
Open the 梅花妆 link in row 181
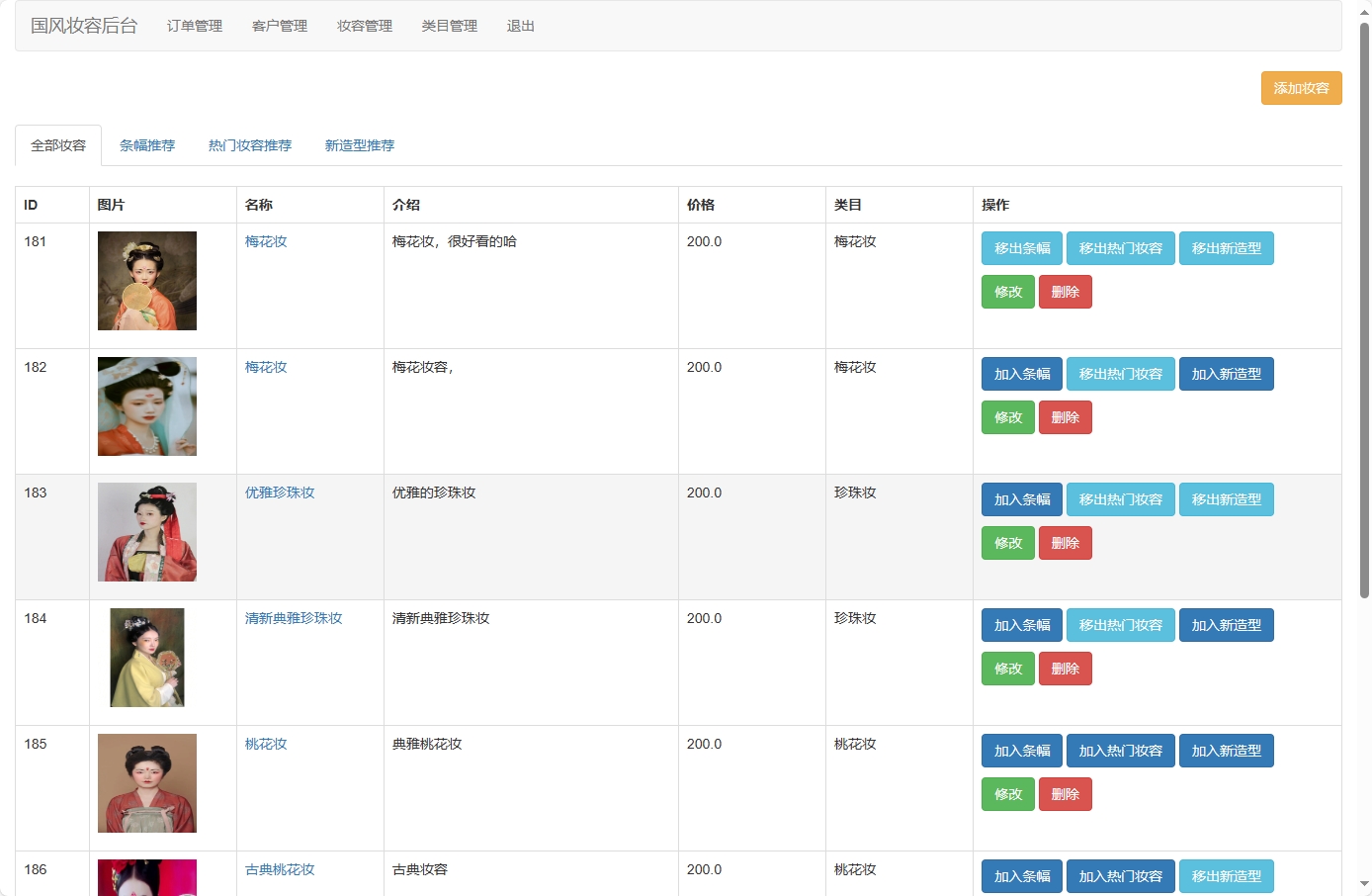[x=266, y=240]
